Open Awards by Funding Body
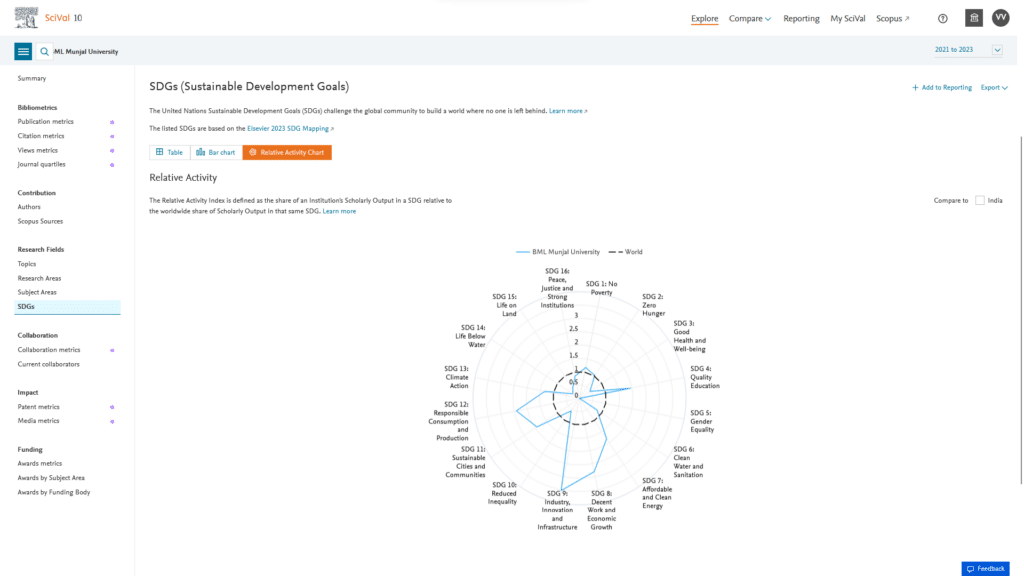The width and height of the screenshot is (1024, 576). 54,492
